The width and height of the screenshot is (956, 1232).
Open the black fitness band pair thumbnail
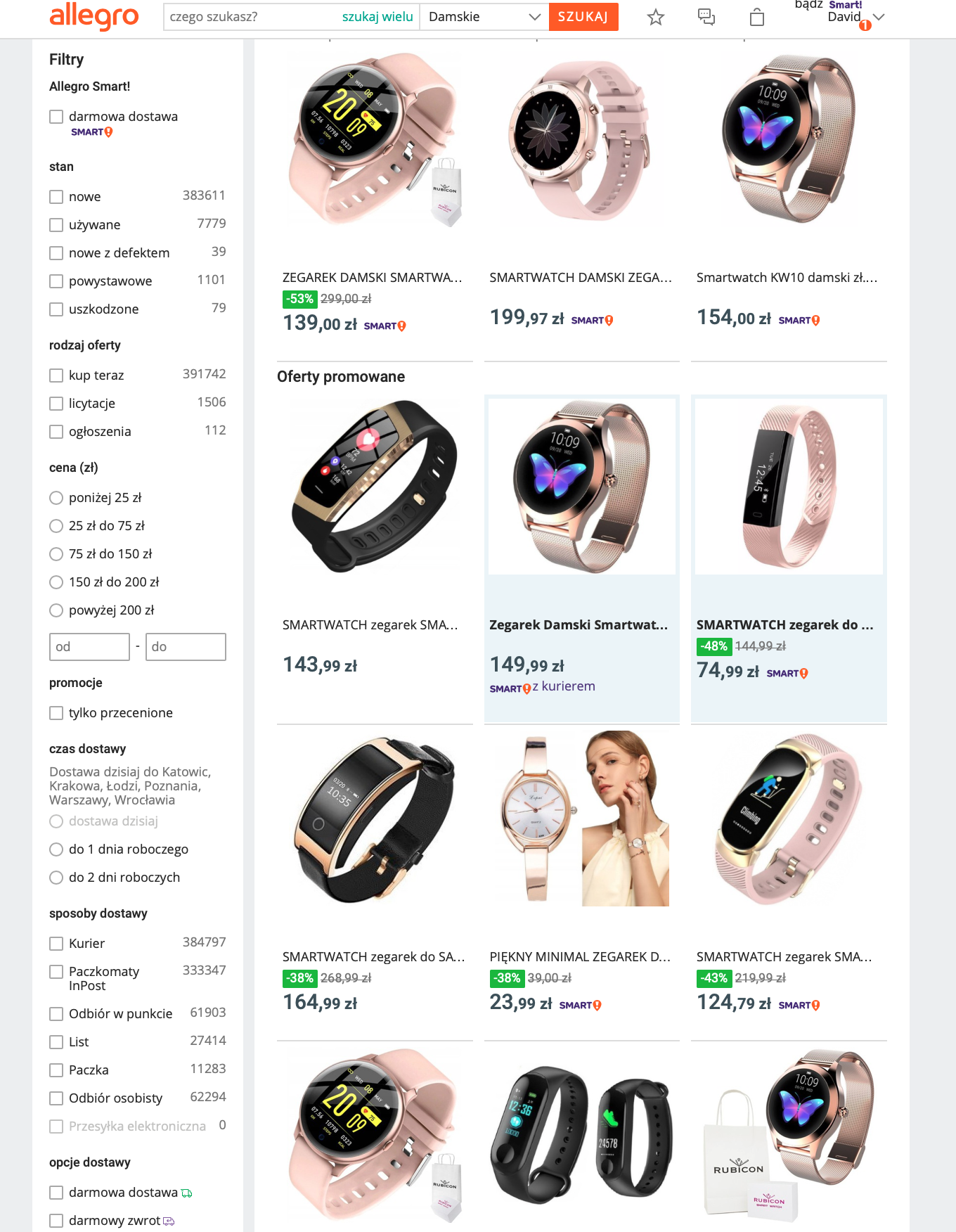(582, 1135)
